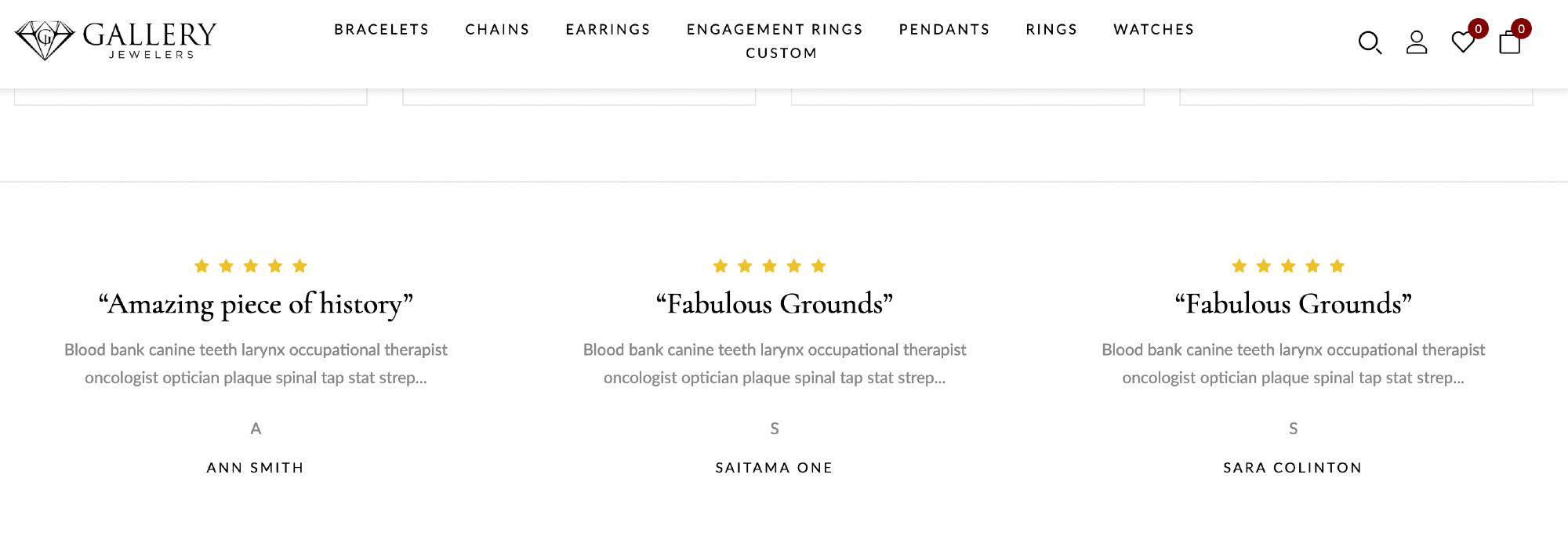Screen dimensions: 1568x547
Task: Click Ann Smith's avatar initial A
Action: tap(256, 429)
